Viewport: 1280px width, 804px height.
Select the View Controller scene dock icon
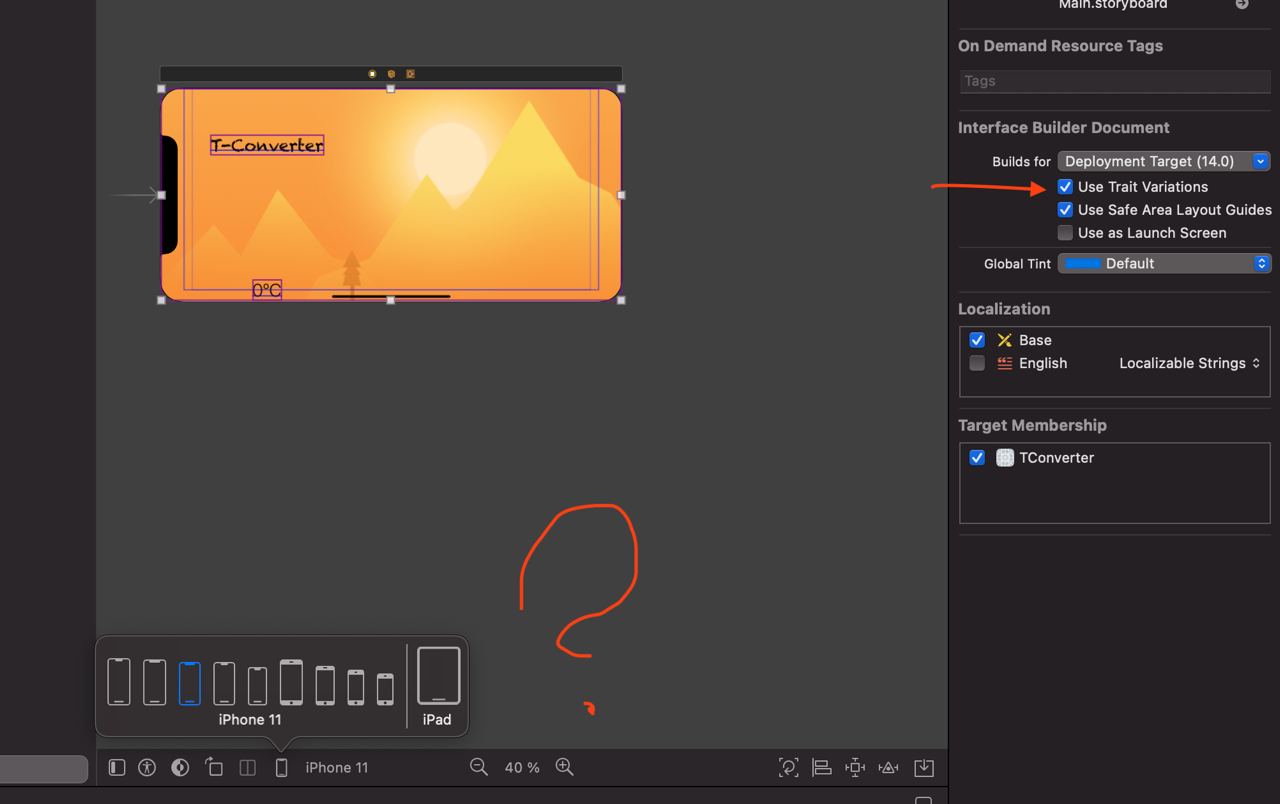coord(372,74)
